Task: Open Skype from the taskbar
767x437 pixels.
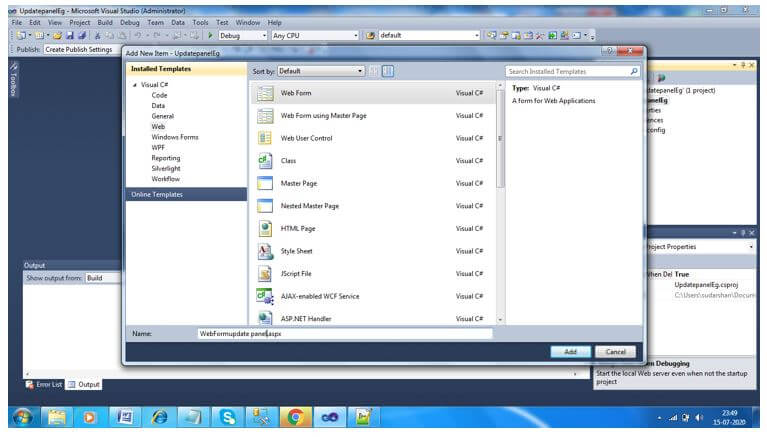Action: 227,417
